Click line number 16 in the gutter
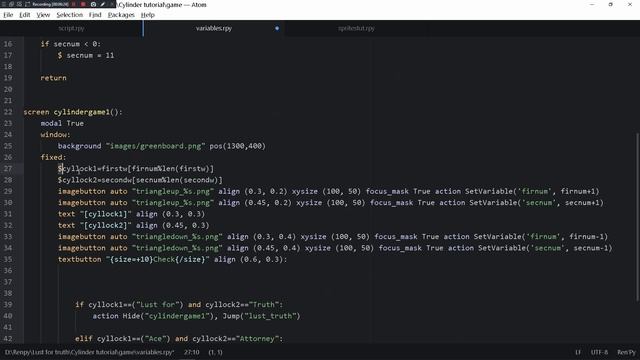This screenshot has width=640, height=360. tap(8, 44)
